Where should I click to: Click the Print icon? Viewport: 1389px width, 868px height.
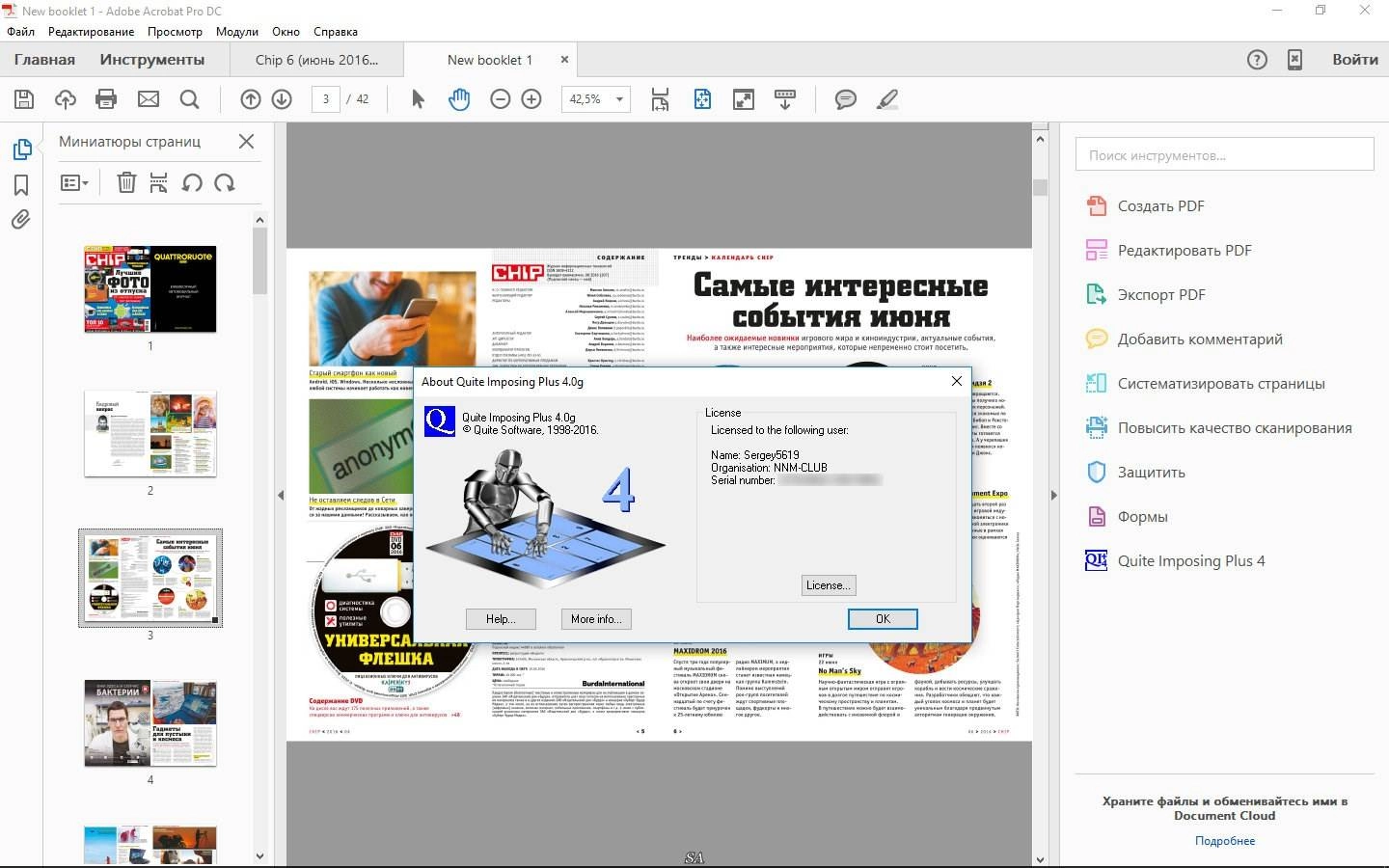(106, 99)
